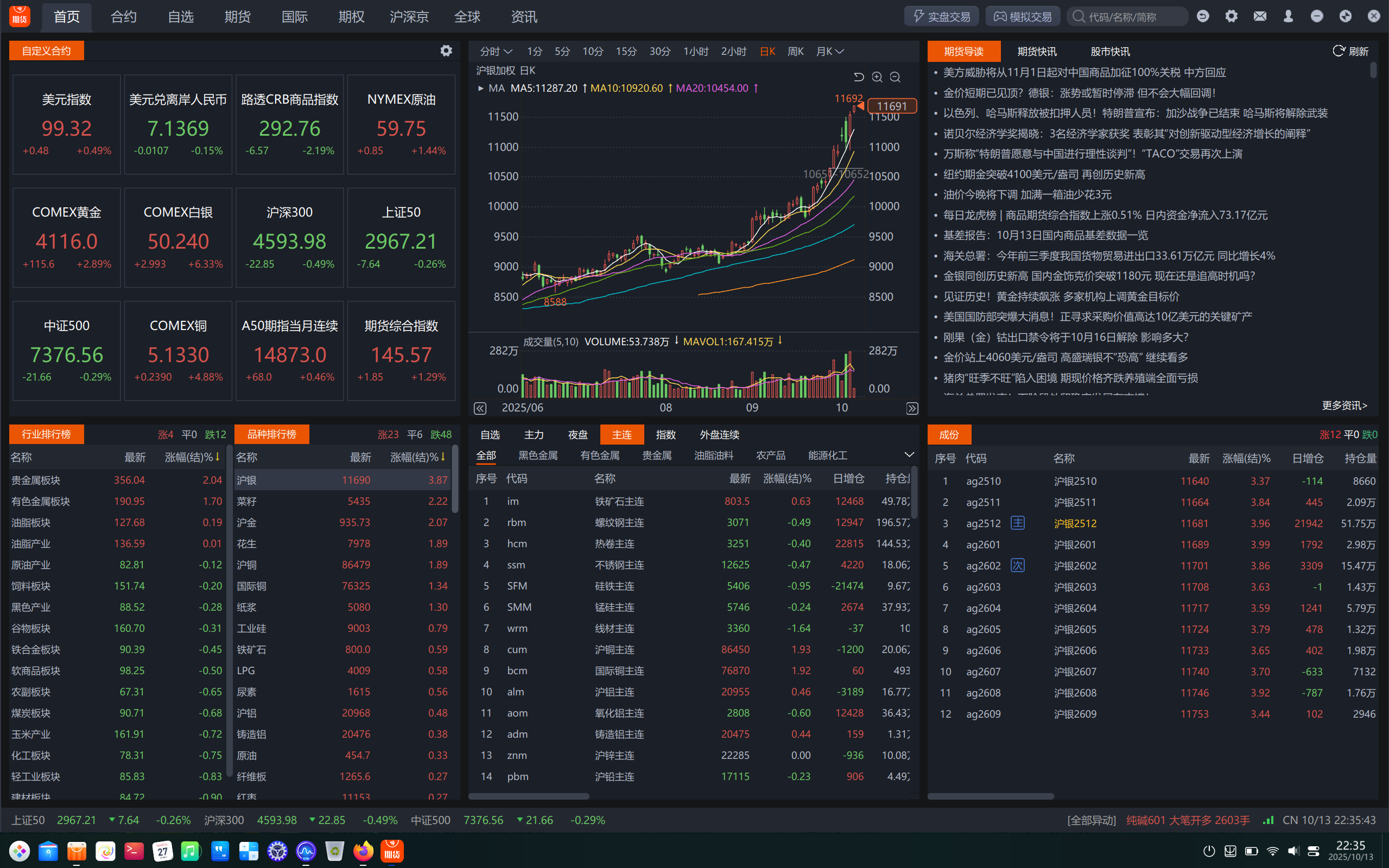This screenshot has width=1389, height=868.
Task: Open the 期权 top menu
Action: tap(351, 17)
